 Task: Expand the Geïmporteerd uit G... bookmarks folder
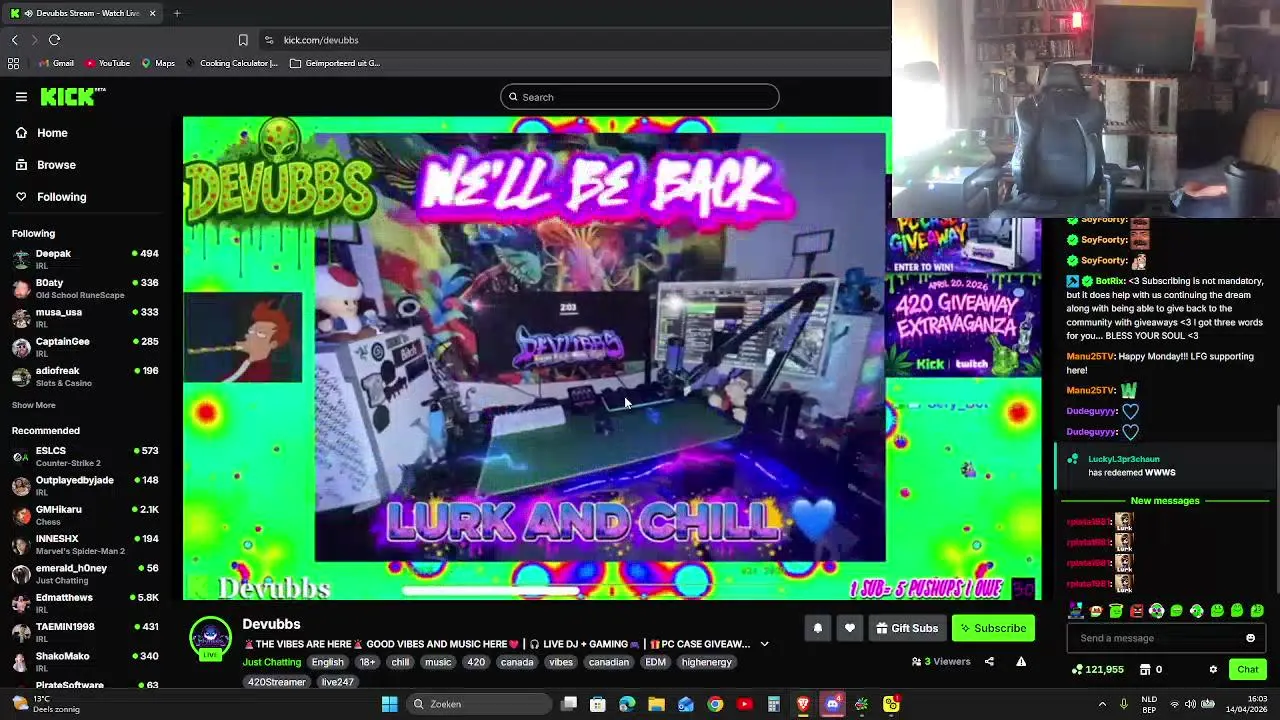335,63
